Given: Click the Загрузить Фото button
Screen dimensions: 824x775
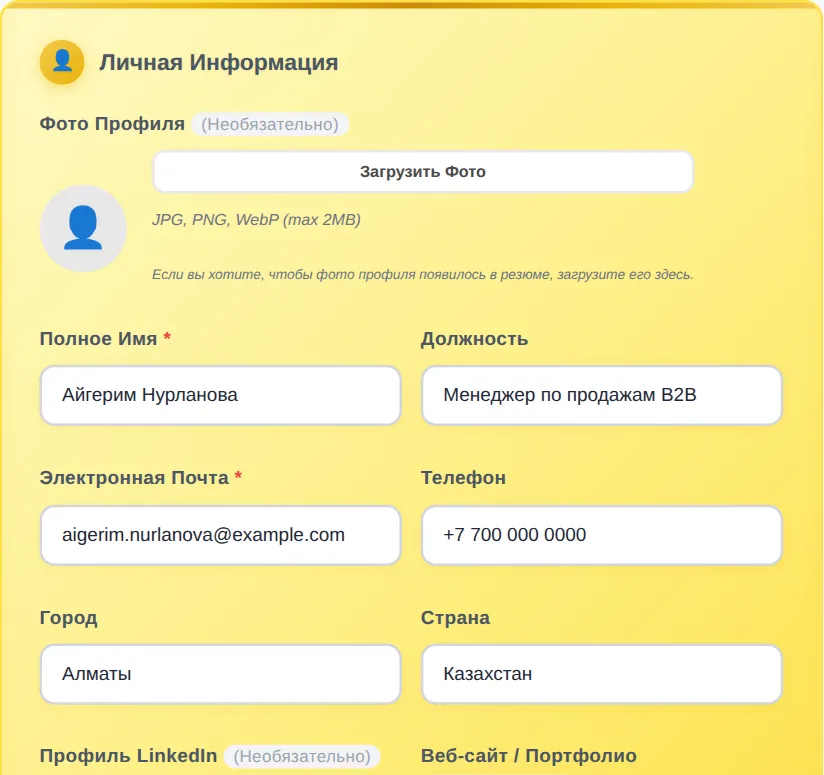Looking at the screenshot, I should tap(423, 172).
